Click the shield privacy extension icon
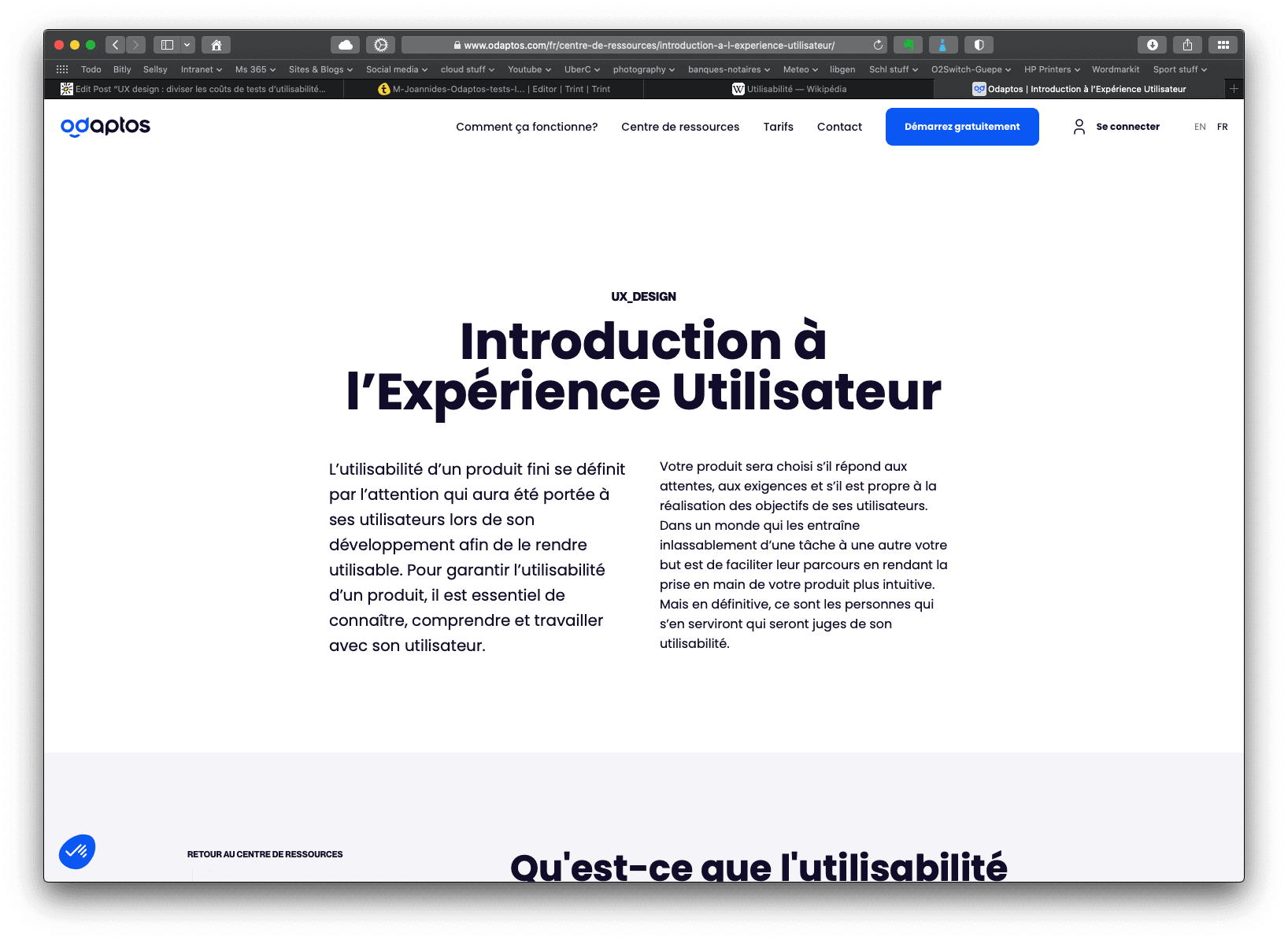This screenshot has height=940, width=1288. [979, 45]
